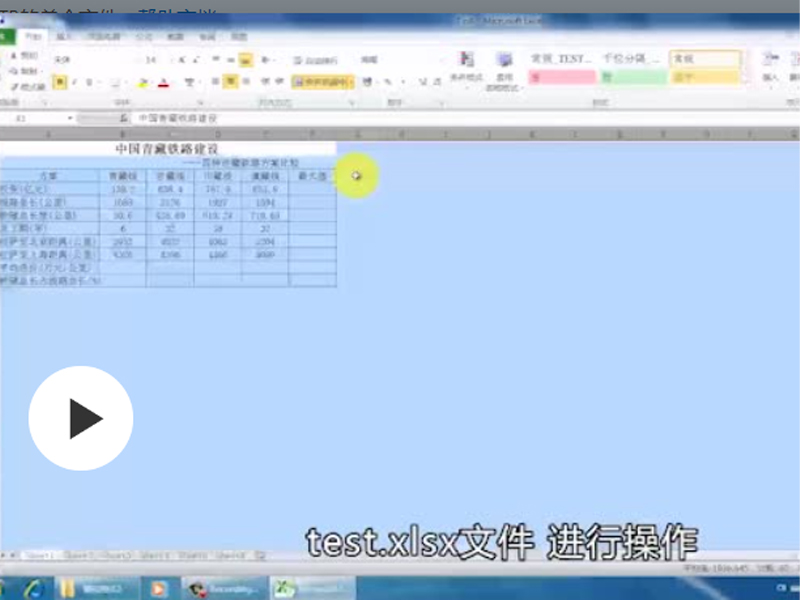This screenshot has width=800, height=600.
Task: Expand the Name Box dropdown arrow
Action: point(70,118)
